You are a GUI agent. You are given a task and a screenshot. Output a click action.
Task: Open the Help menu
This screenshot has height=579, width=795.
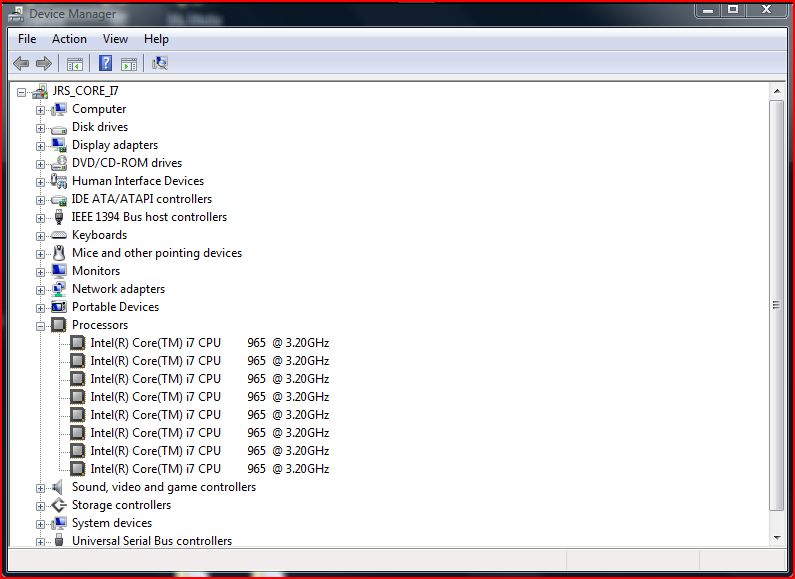pyautogui.click(x=156, y=39)
